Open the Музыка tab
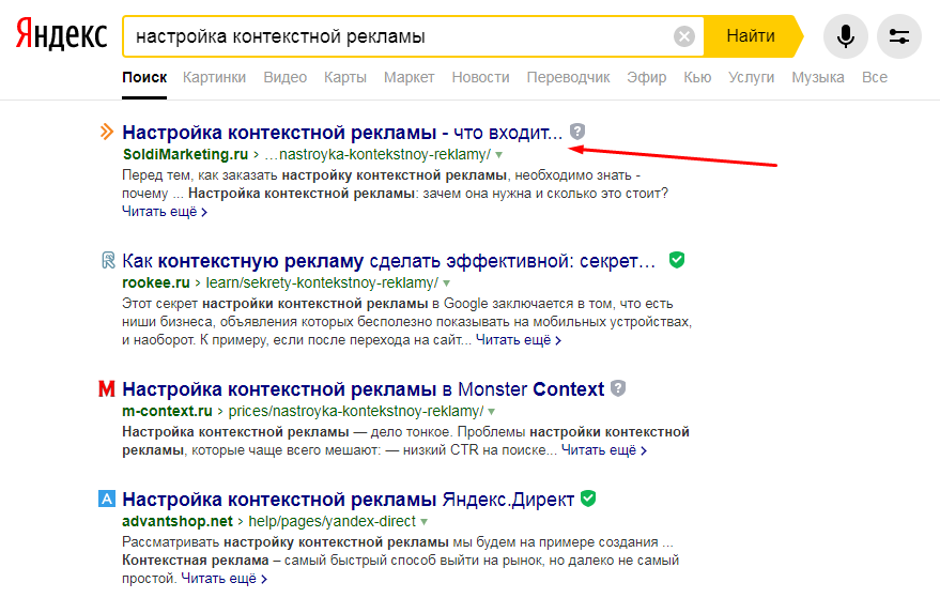Image resolution: width=941 pixels, height=600 pixels. [818, 77]
